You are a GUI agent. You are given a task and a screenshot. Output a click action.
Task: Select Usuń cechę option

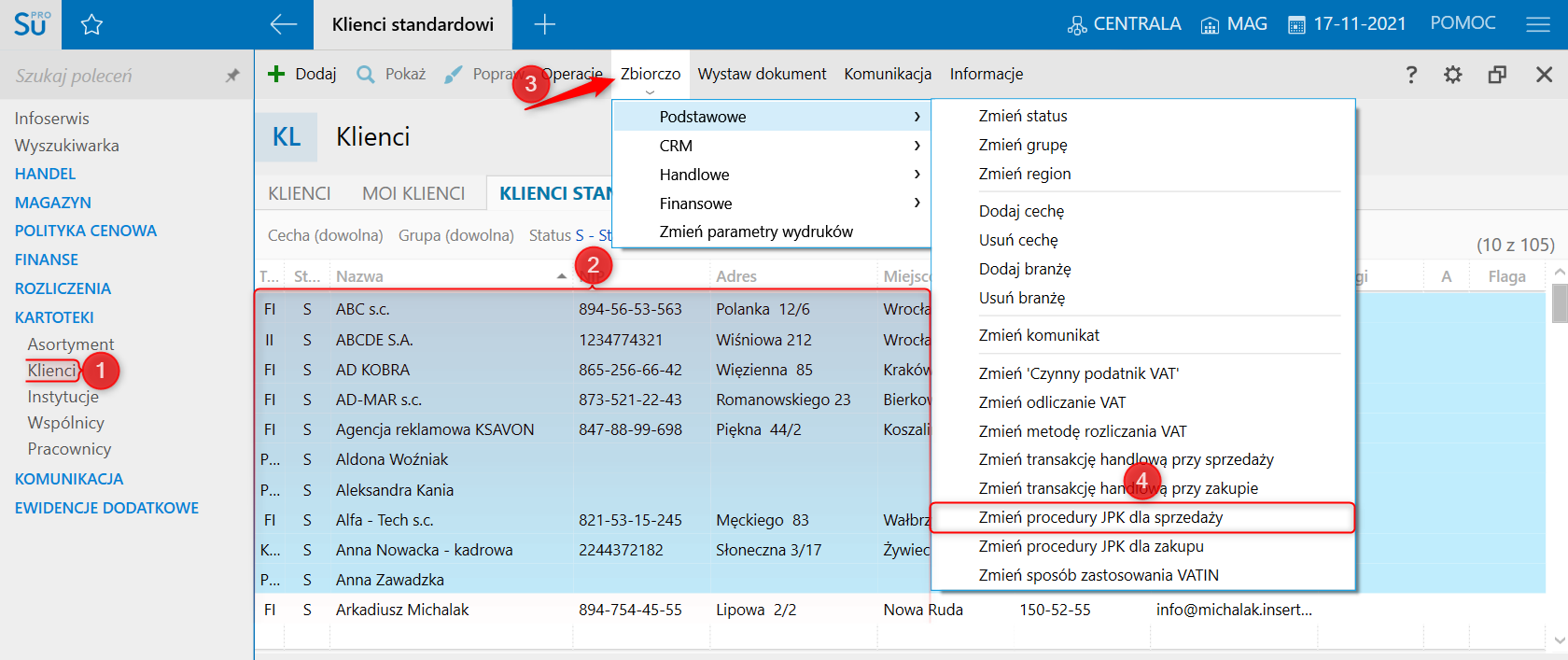point(1018,240)
